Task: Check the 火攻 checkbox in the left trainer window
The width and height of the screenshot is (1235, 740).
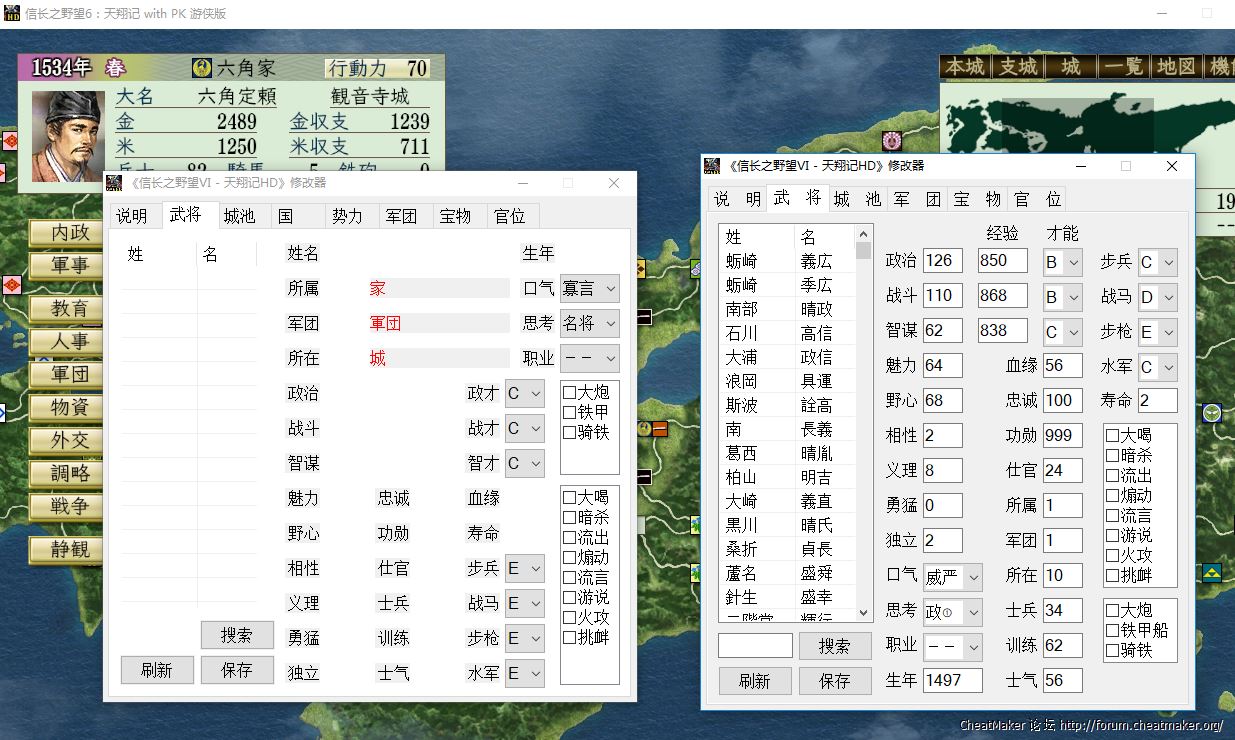Action: click(x=569, y=617)
